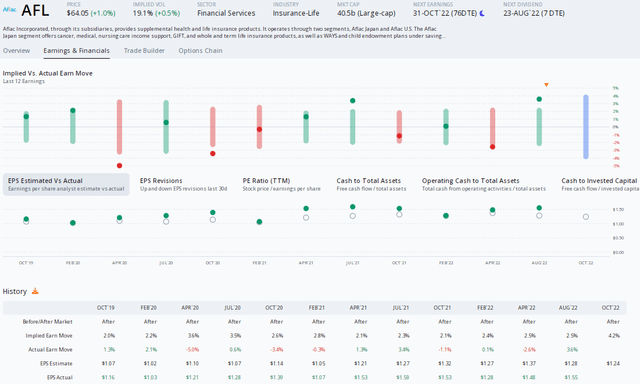This screenshot has width=640, height=384.
Task: Show the PE Ratio (TTM) chart
Action: click(x=281, y=184)
